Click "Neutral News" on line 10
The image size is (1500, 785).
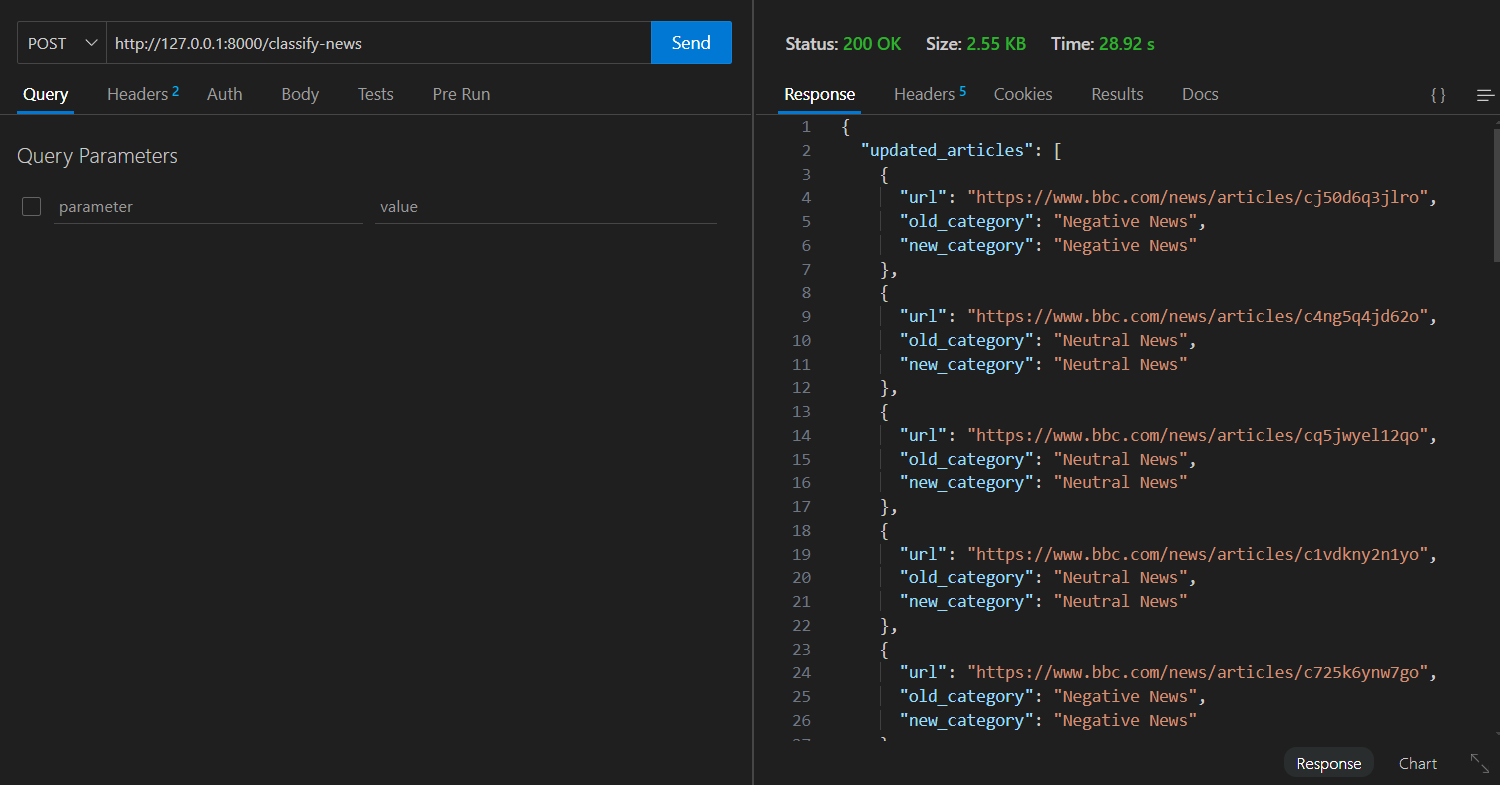coord(1120,340)
